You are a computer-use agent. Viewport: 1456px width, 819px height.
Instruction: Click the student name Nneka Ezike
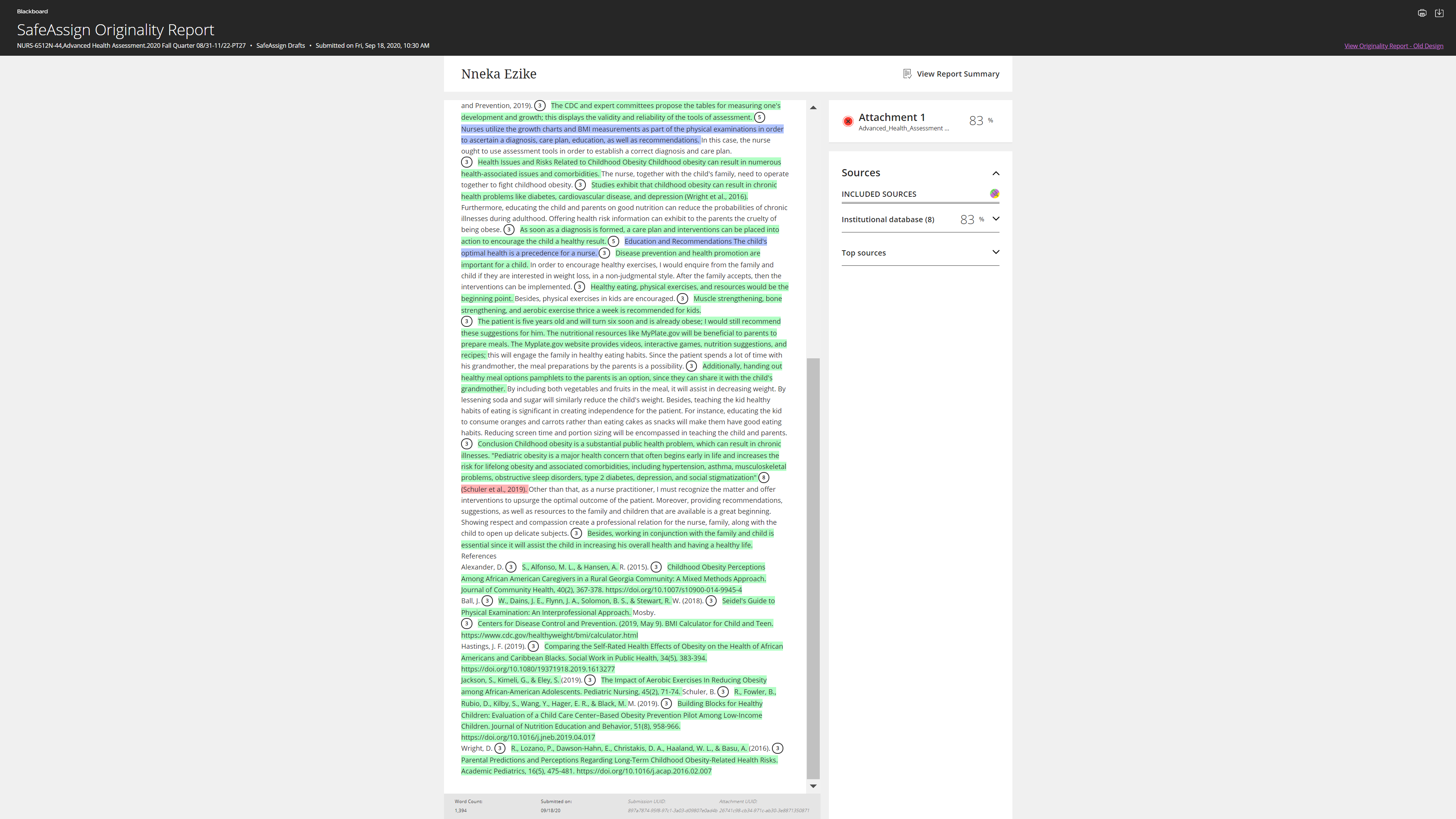499,74
